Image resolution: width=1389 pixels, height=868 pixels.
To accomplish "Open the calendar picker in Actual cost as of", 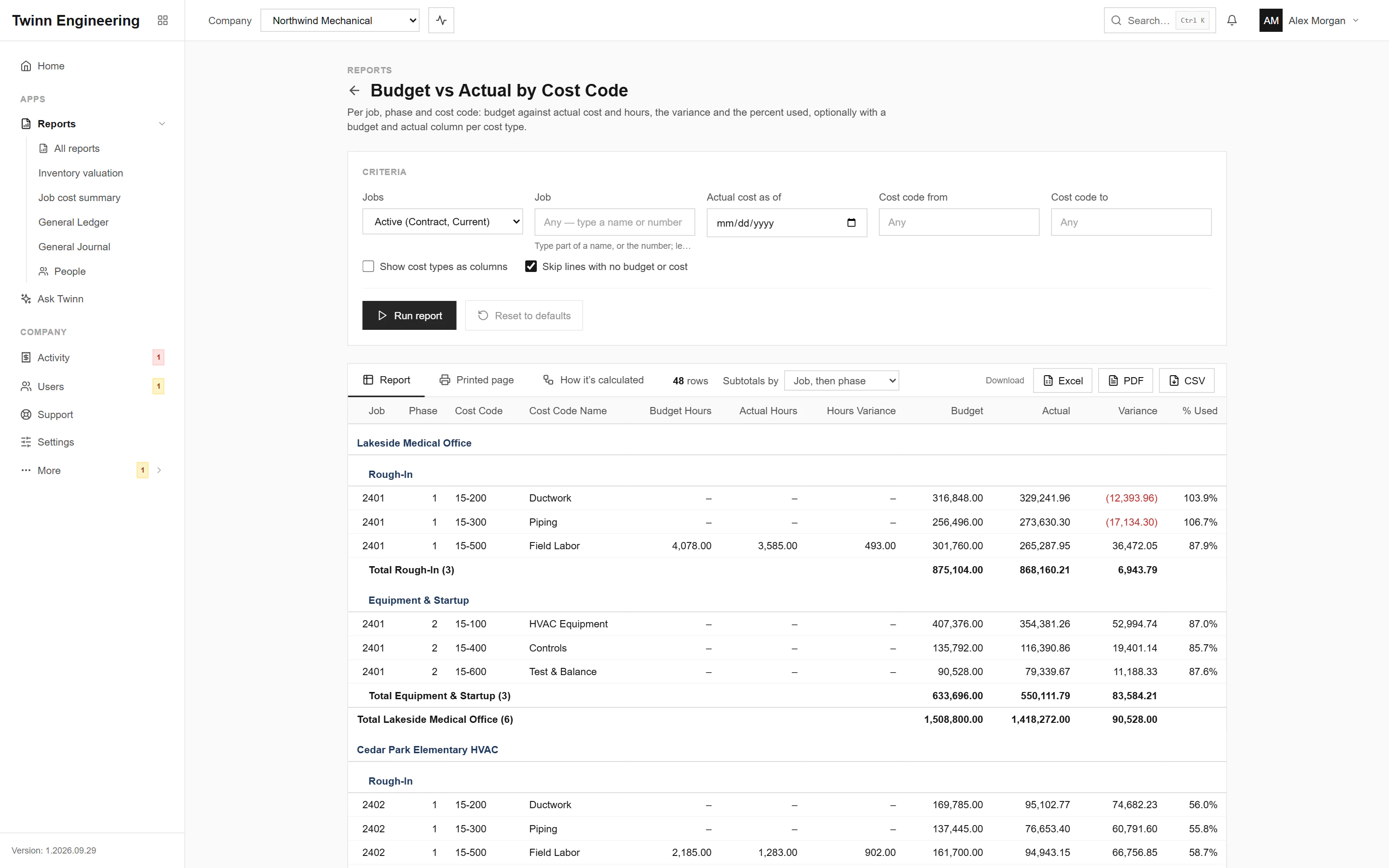I will pos(851,223).
